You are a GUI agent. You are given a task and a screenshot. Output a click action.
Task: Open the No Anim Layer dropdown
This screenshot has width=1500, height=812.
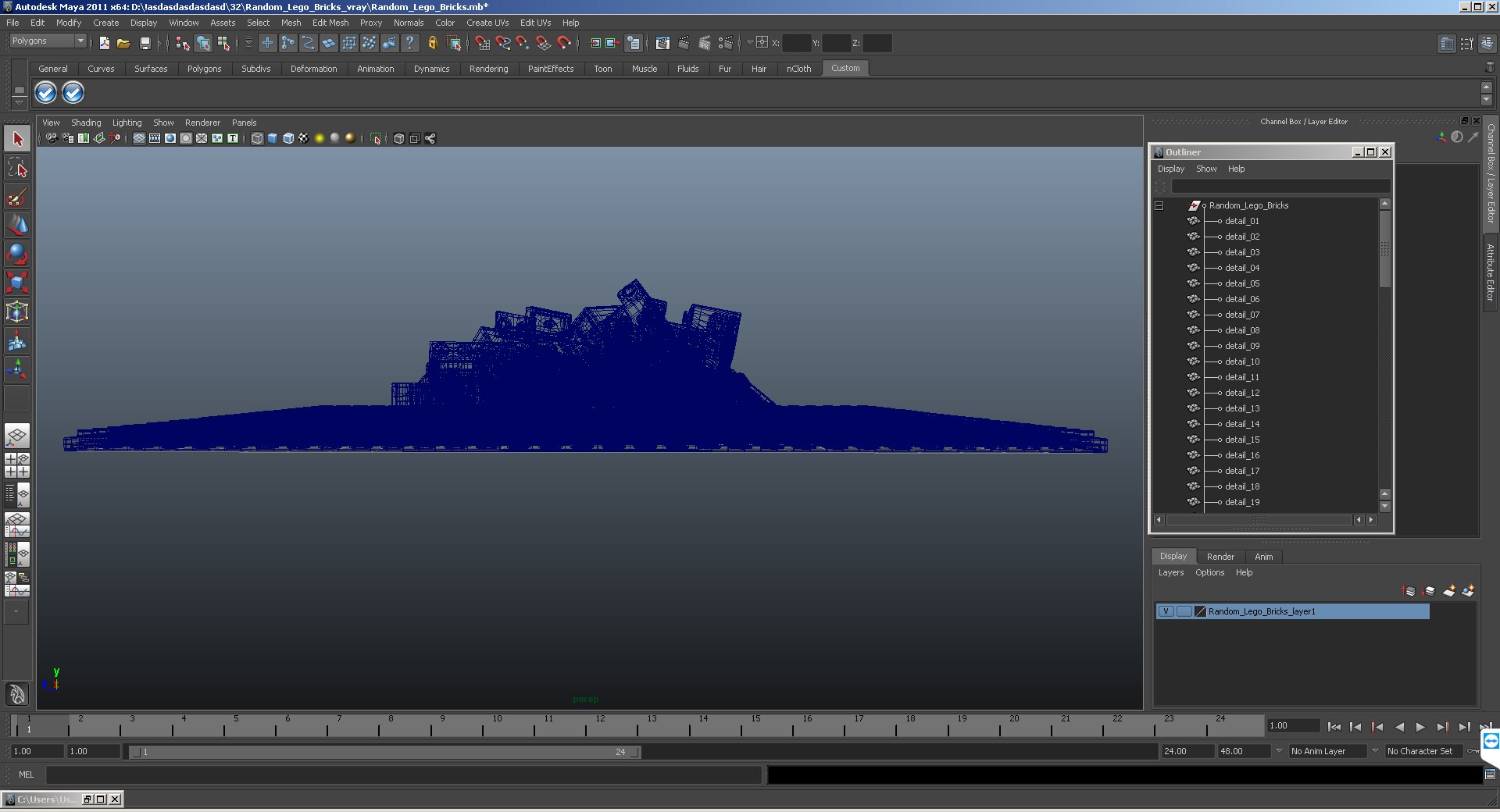1327,751
